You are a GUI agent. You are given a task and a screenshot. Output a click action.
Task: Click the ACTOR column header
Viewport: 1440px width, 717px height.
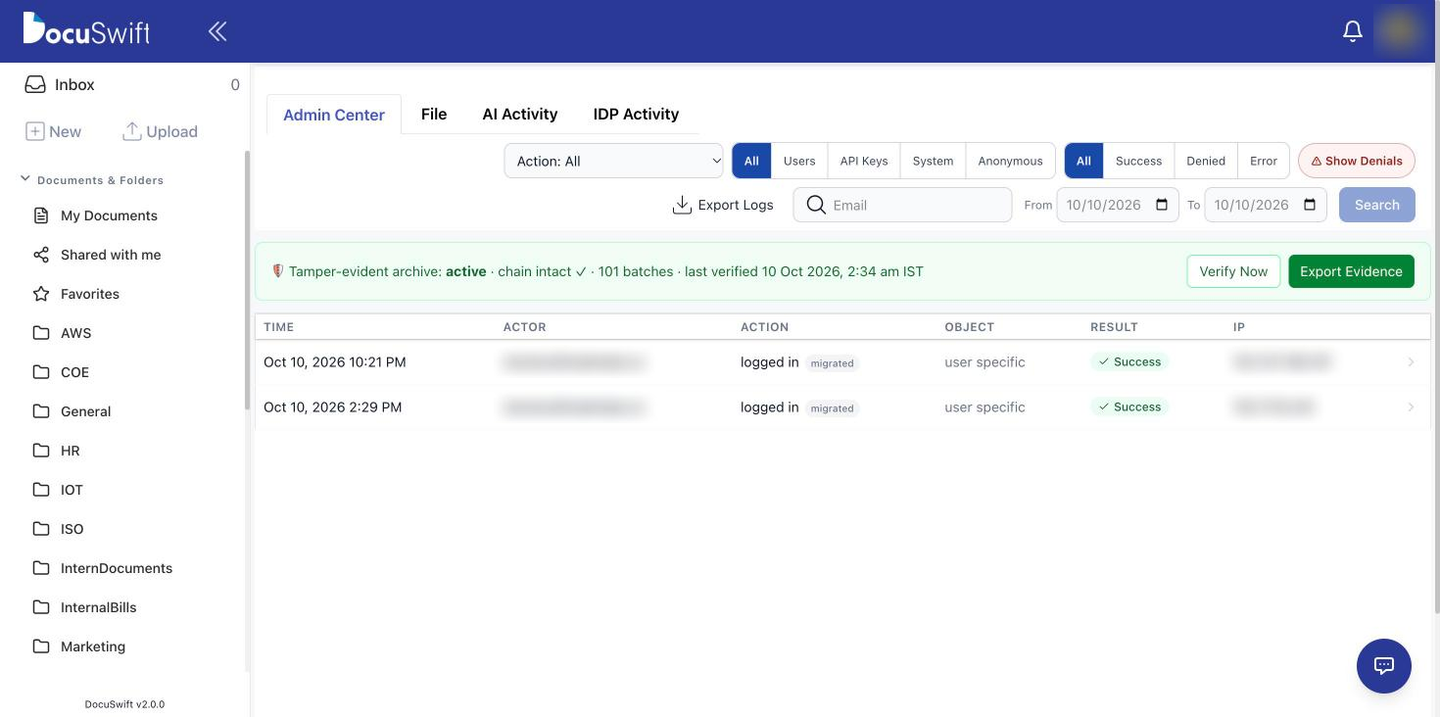525,327
